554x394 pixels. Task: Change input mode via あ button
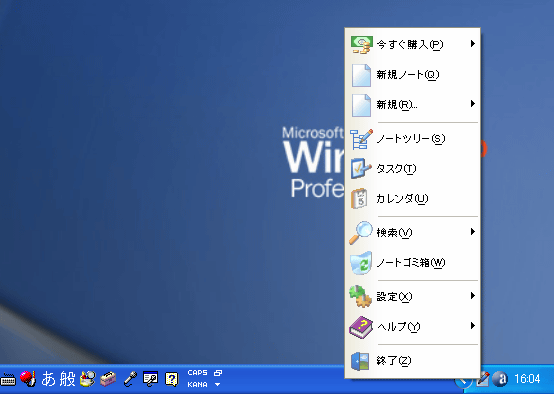[48, 378]
